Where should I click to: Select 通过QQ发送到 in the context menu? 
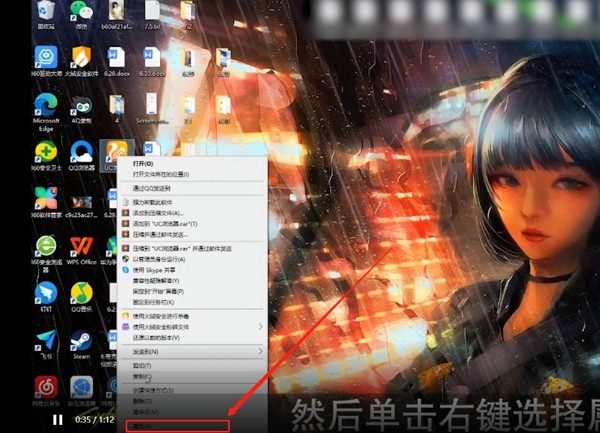click(x=192, y=188)
